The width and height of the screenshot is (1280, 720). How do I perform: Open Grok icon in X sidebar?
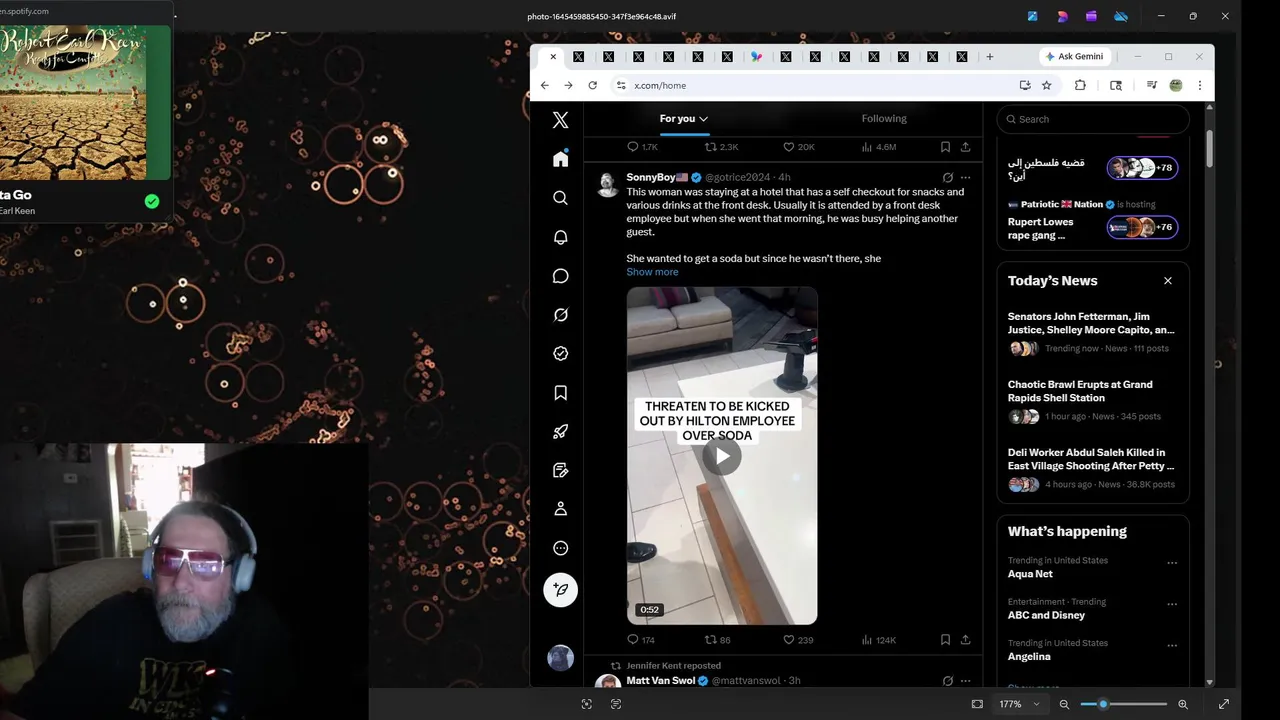(560, 315)
